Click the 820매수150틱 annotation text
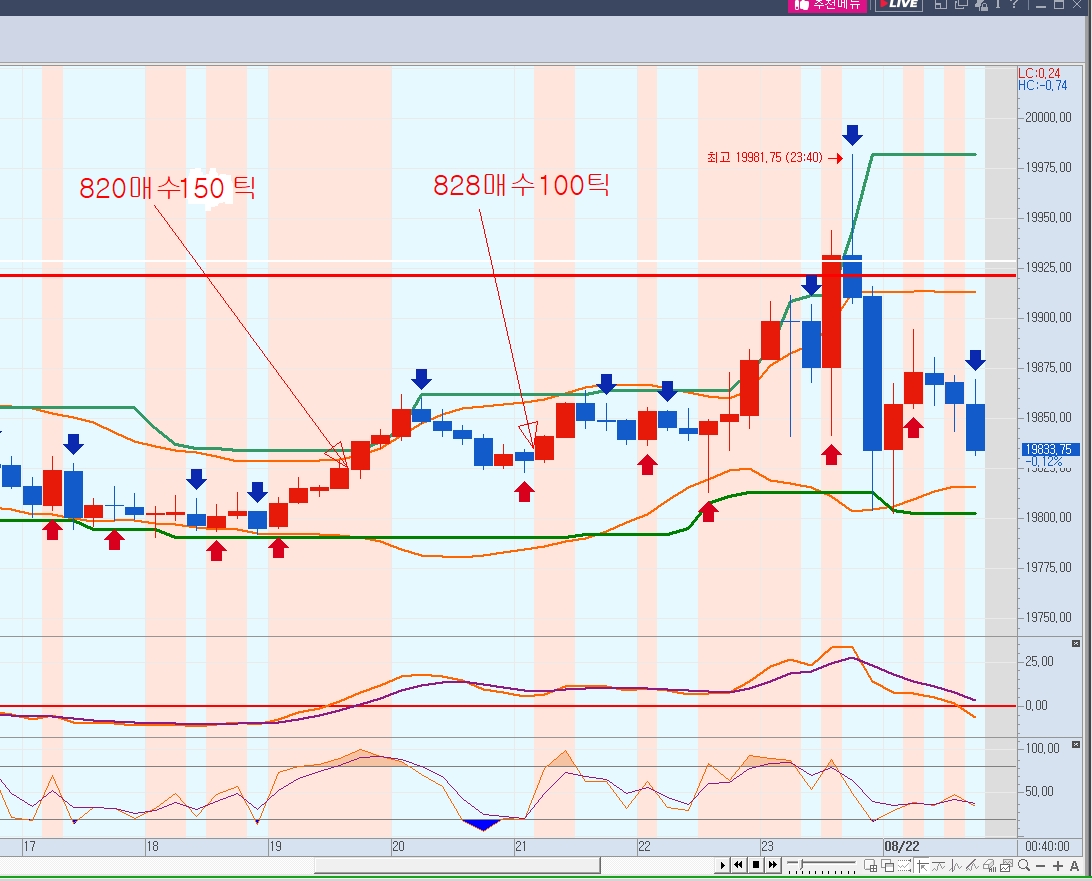This screenshot has height=881, width=1092. (x=167, y=187)
